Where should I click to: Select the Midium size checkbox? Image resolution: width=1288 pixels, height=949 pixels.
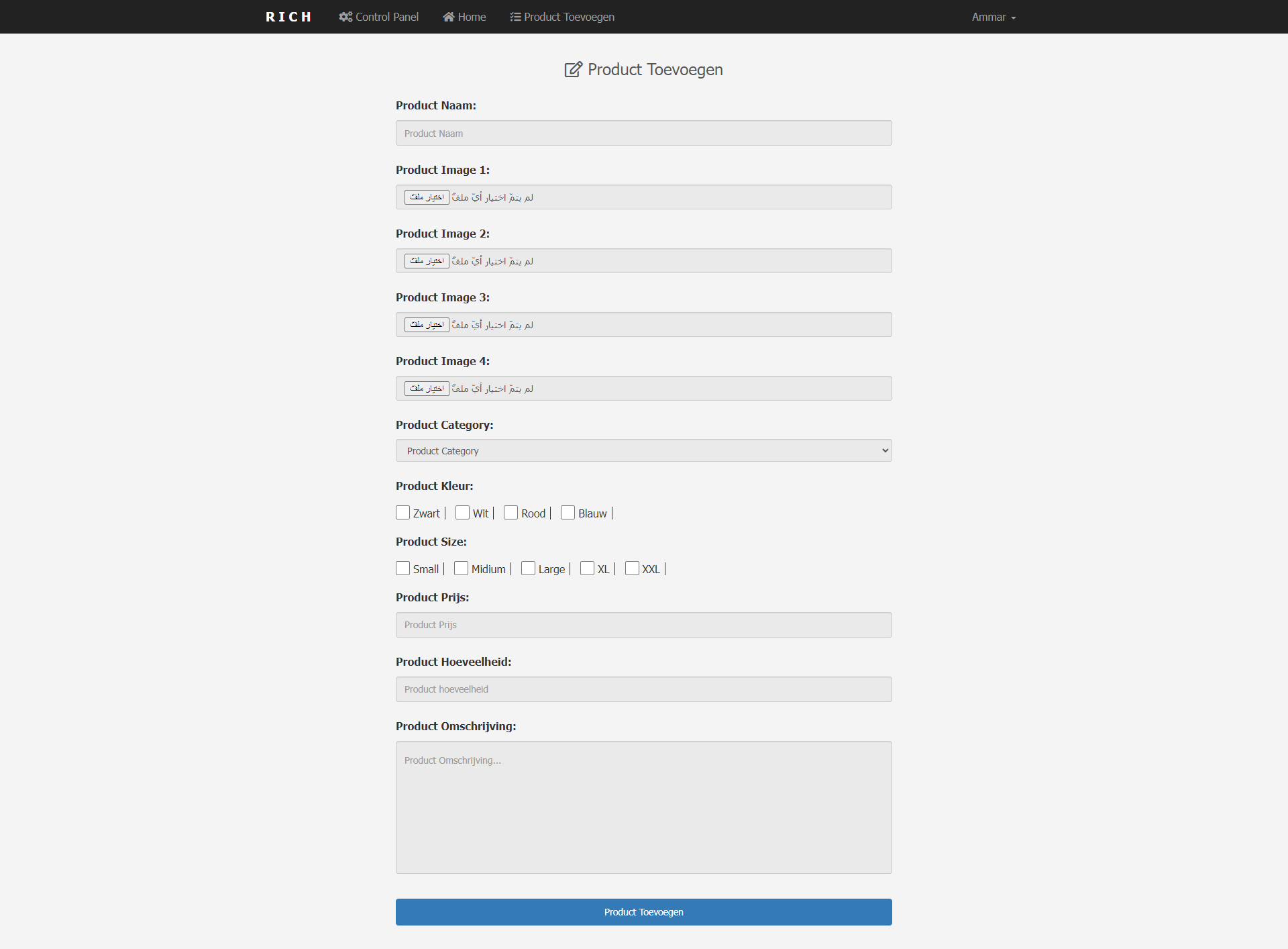461,568
